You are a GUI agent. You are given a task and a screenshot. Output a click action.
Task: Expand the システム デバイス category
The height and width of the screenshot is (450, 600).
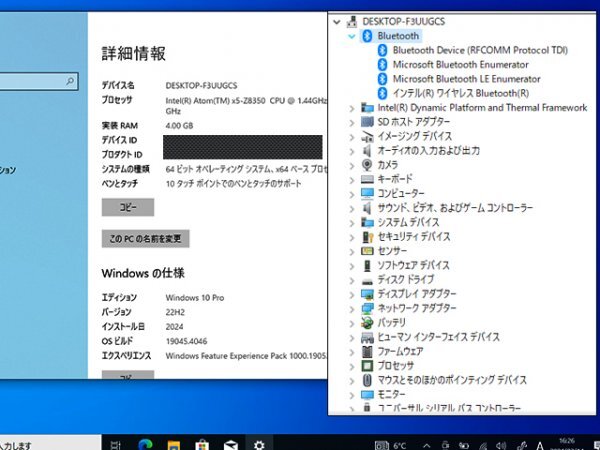coord(352,223)
